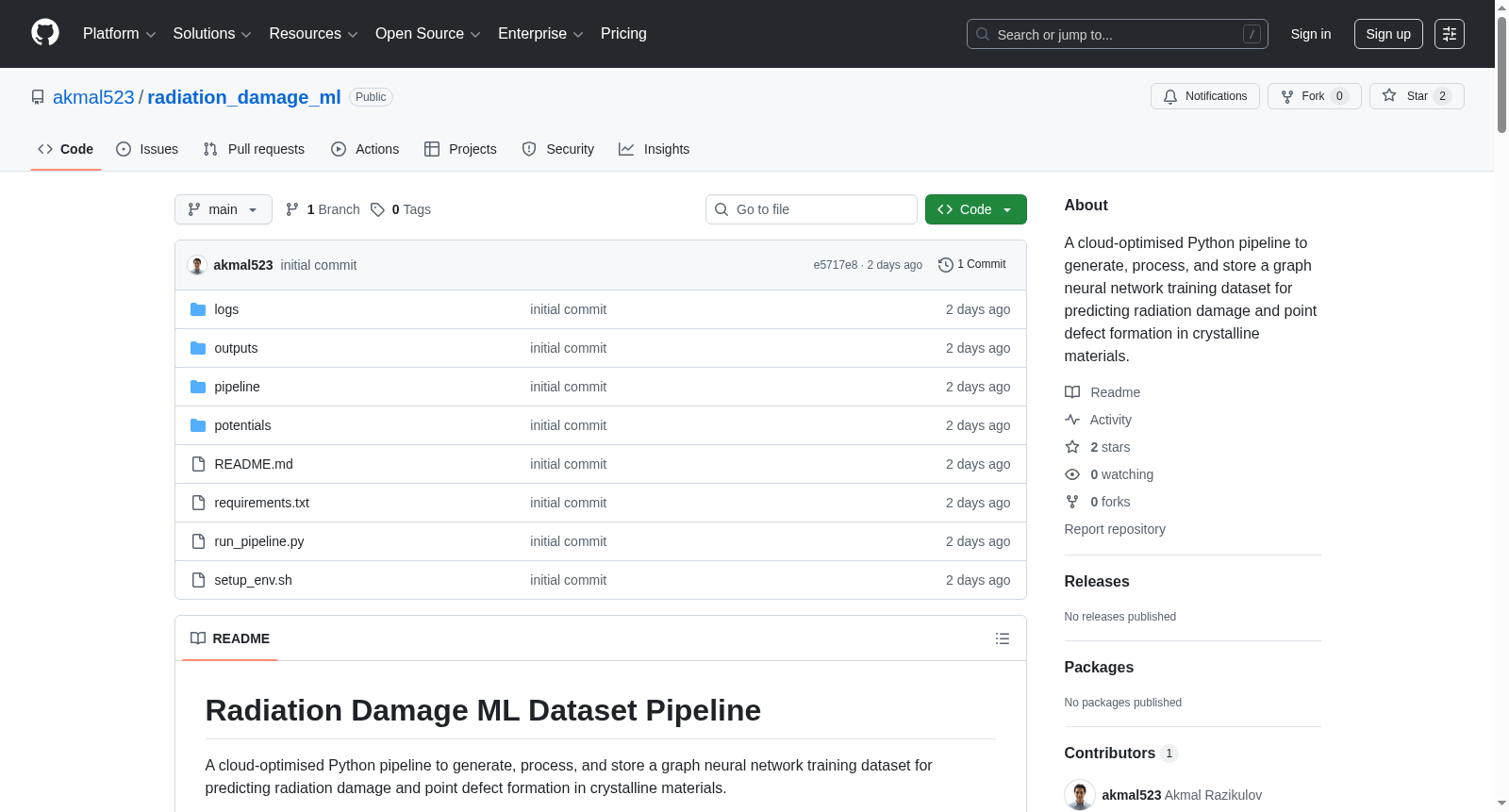Select the README tab heading
Screen dimensions: 1509x812
[x=230, y=638]
